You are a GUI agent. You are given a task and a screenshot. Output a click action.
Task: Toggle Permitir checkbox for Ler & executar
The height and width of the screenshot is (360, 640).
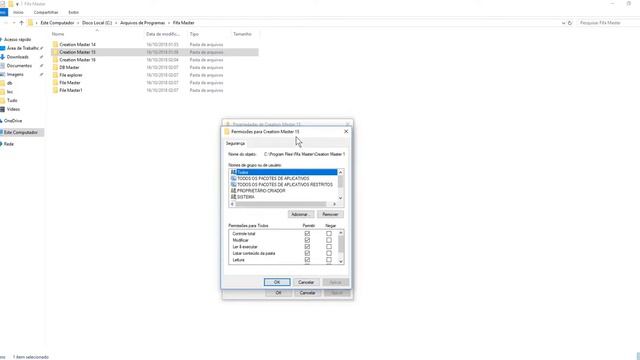click(x=307, y=247)
